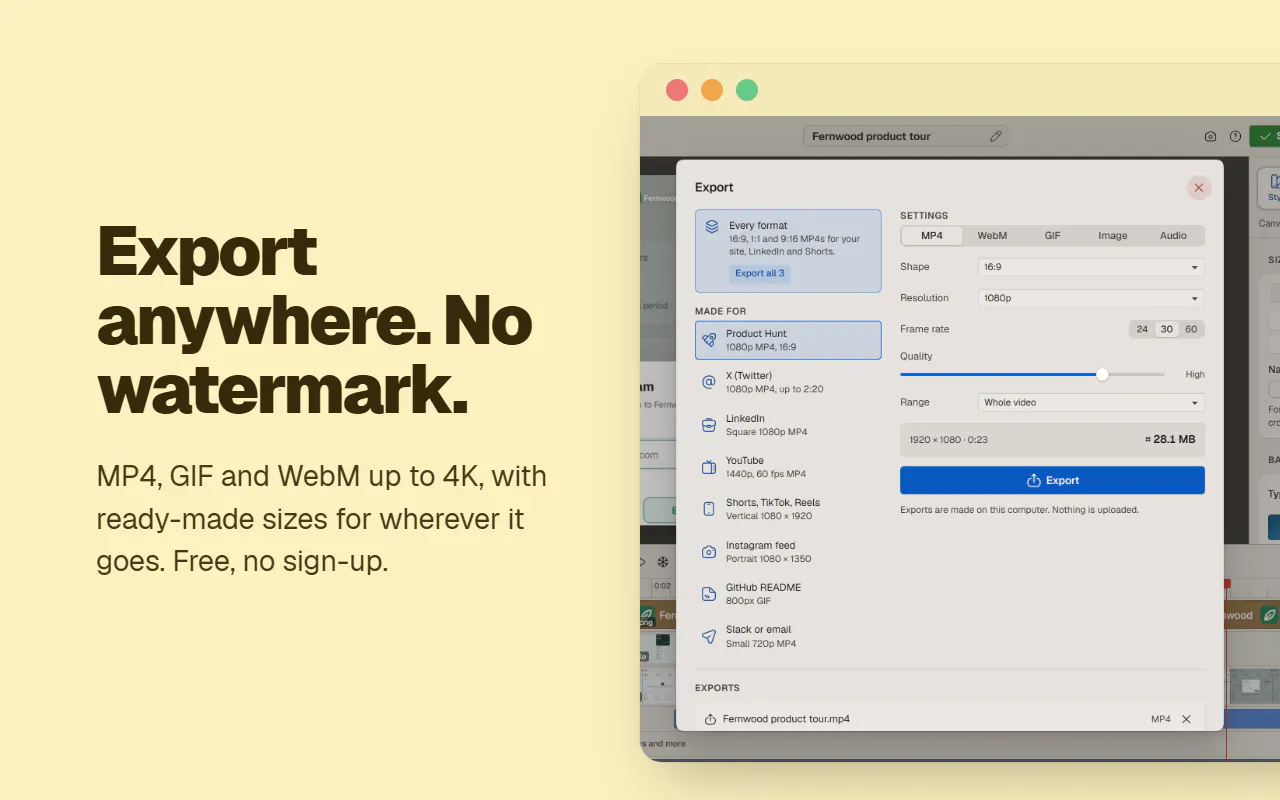Remove Fernwood product tour.mp4 from exports list
Viewport: 1280px width, 800px height.
click(1186, 719)
